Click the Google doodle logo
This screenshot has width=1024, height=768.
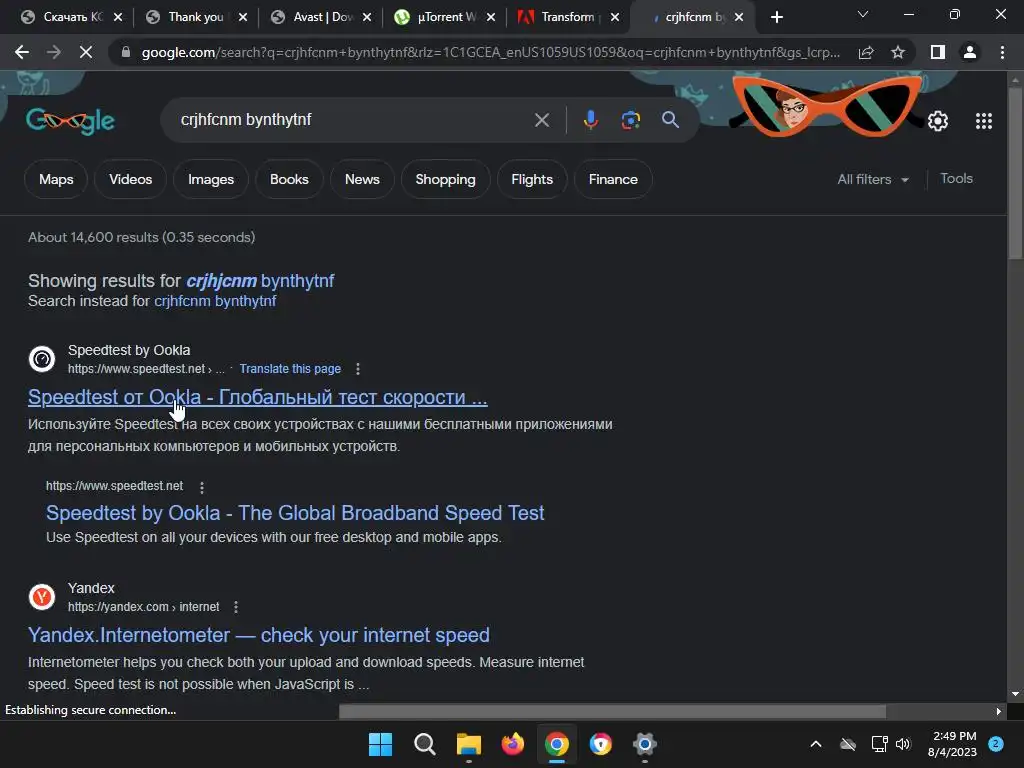[71, 121]
